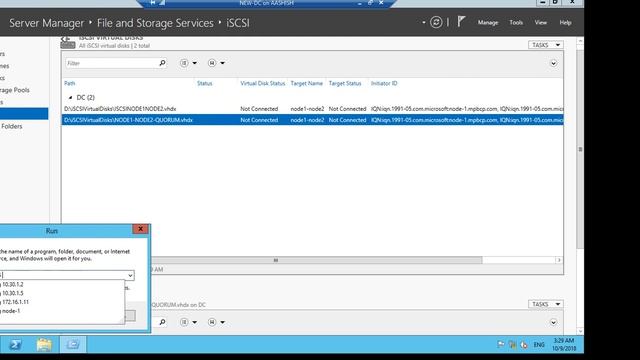The image size is (640, 360).
Task: Open the lower panel saved queries dropdown
Action: coord(216,322)
